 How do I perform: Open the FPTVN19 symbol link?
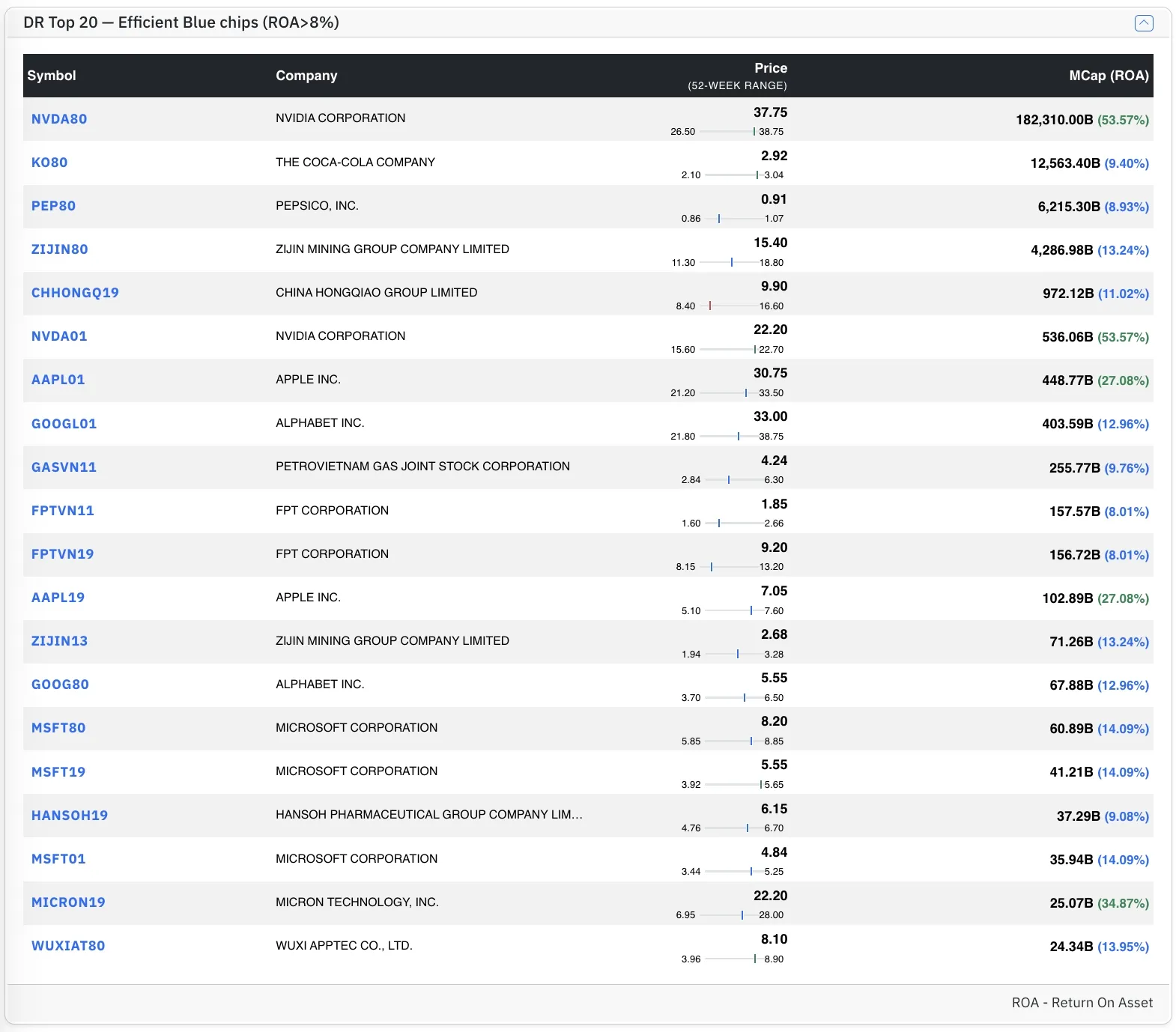tap(63, 554)
